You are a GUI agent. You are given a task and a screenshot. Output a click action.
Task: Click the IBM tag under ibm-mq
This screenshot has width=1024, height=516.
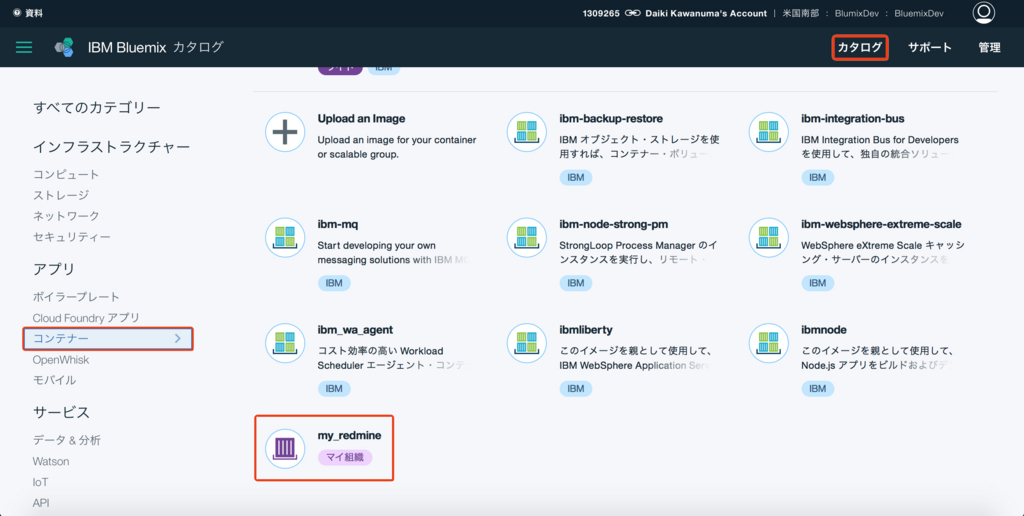pos(334,283)
